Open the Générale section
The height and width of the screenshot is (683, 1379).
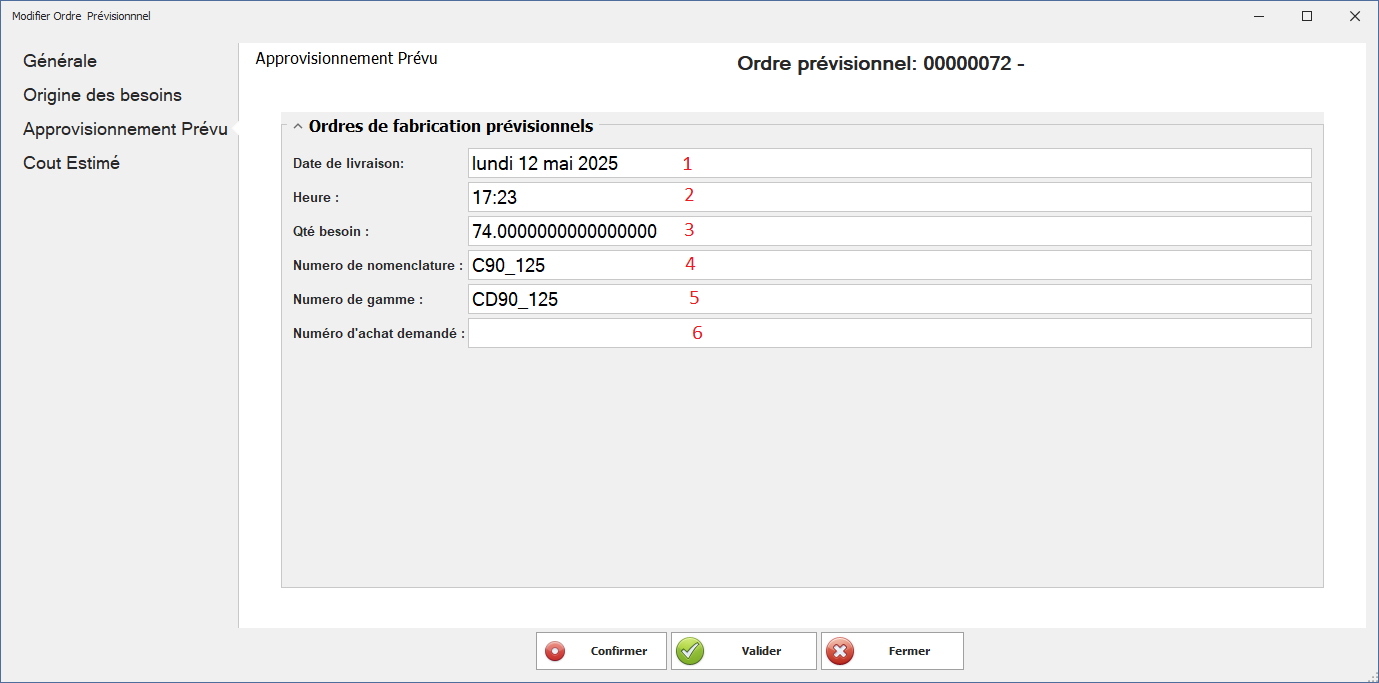click(x=60, y=61)
